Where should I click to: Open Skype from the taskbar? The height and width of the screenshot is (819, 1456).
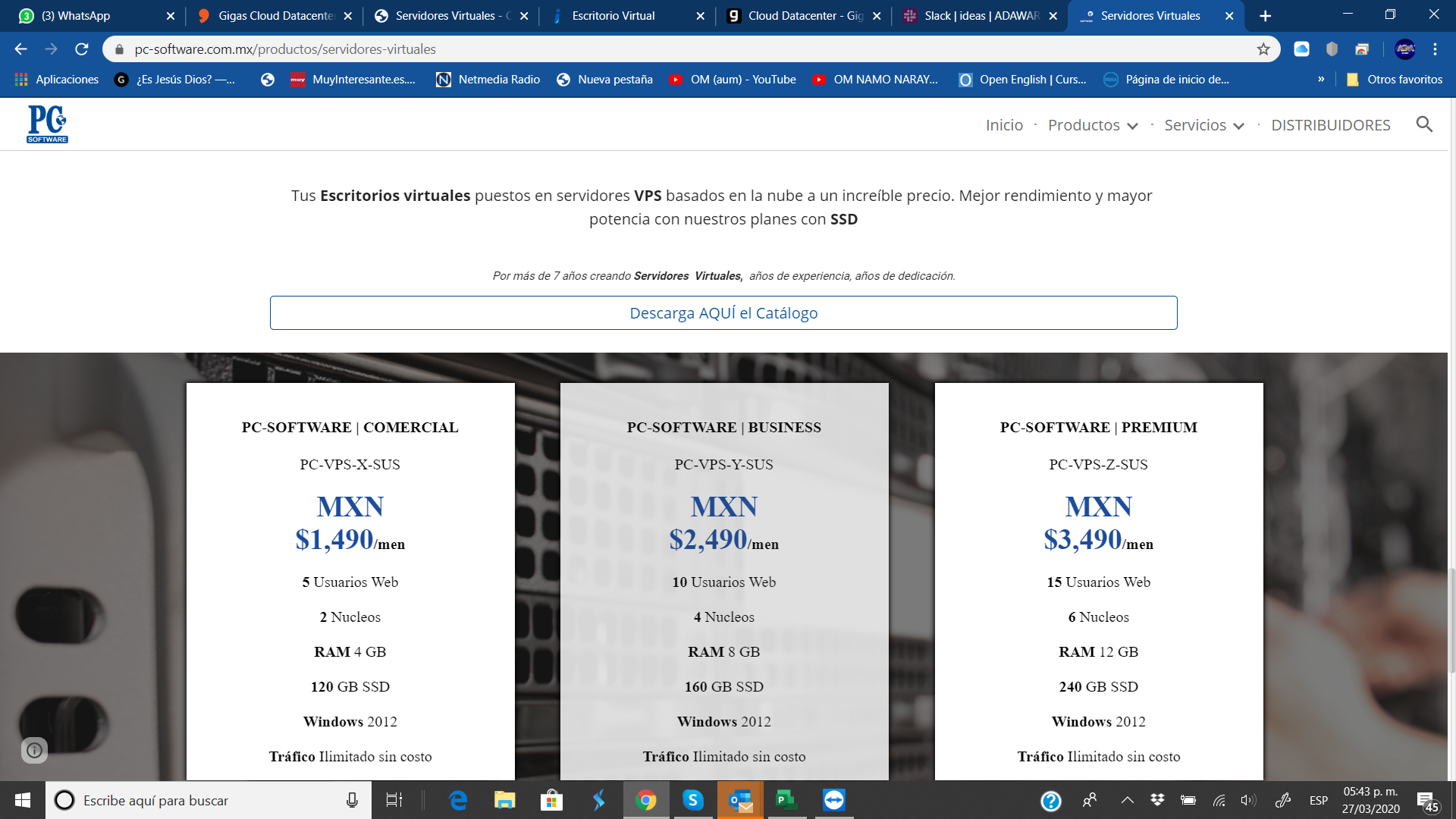(x=692, y=800)
